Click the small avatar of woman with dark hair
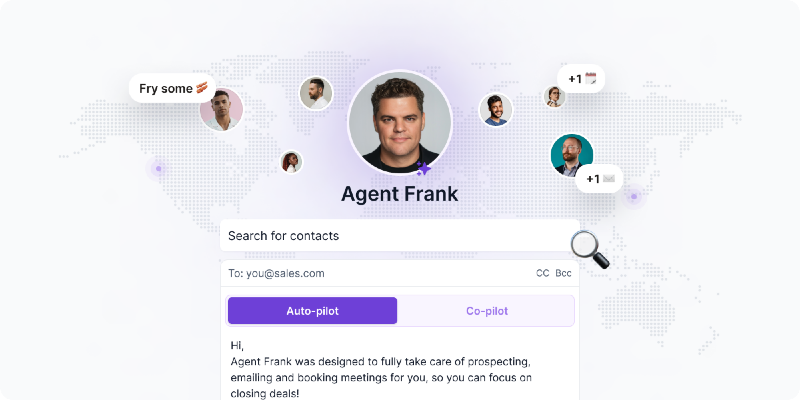Screen dimensions: 800x400 pos(291,162)
